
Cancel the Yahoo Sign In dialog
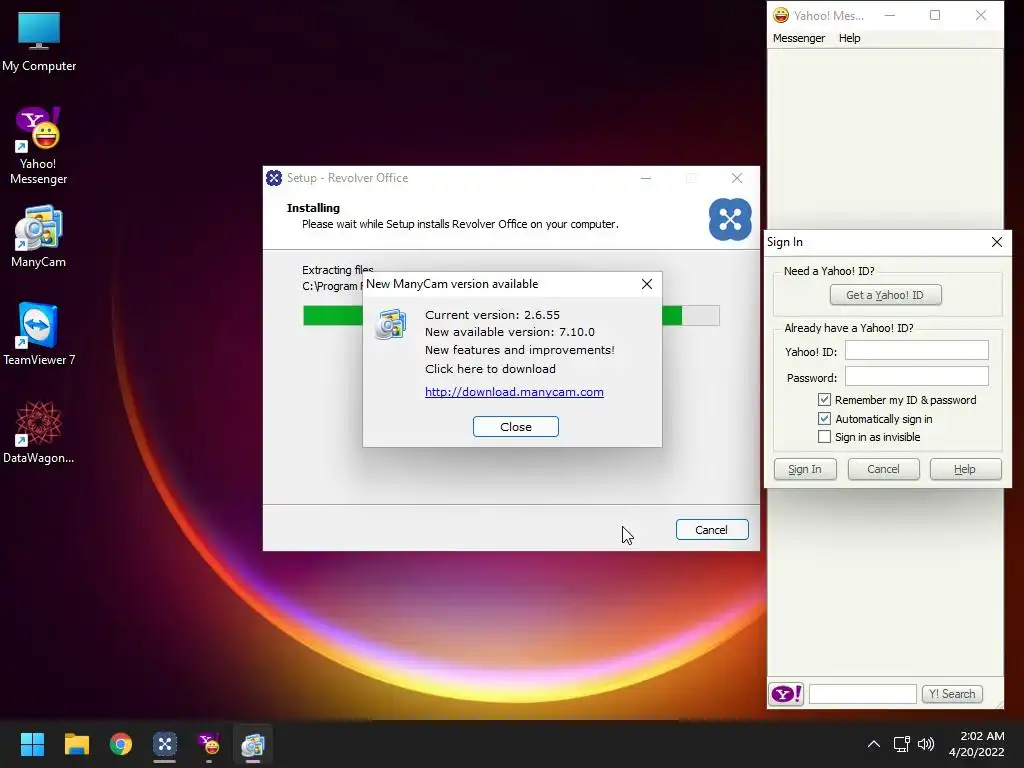pyautogui.click(x=883, y=469)
